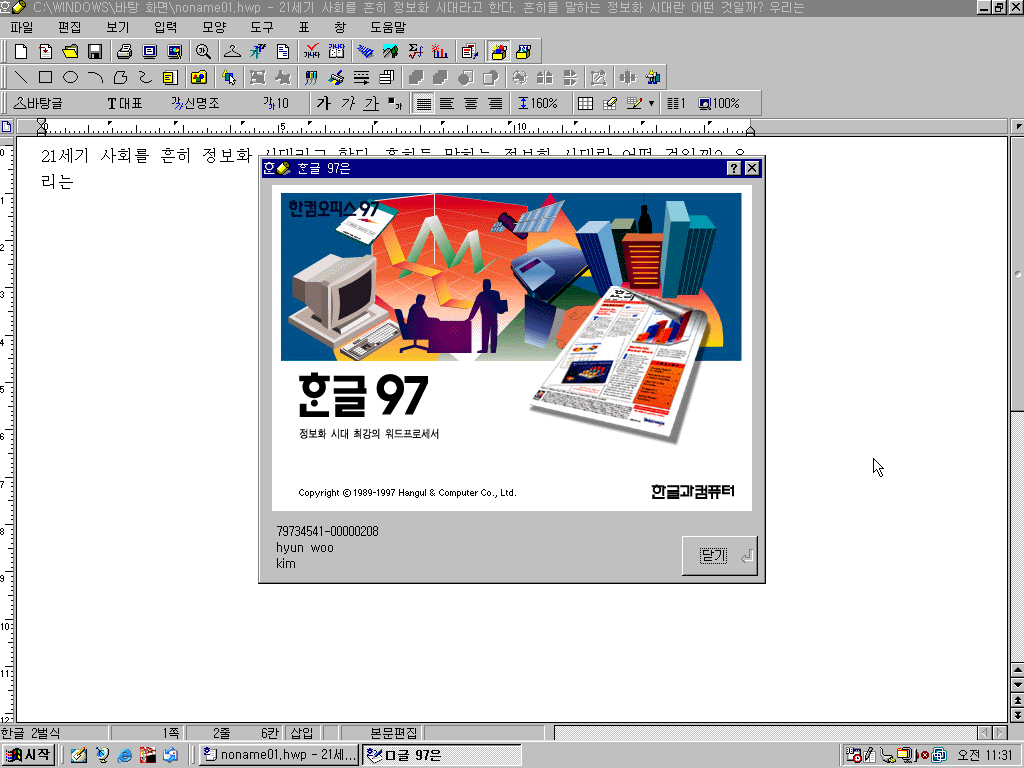The image size is (1024, 768).
Task: Open the 입력 menu
Action: coord(166,27)
